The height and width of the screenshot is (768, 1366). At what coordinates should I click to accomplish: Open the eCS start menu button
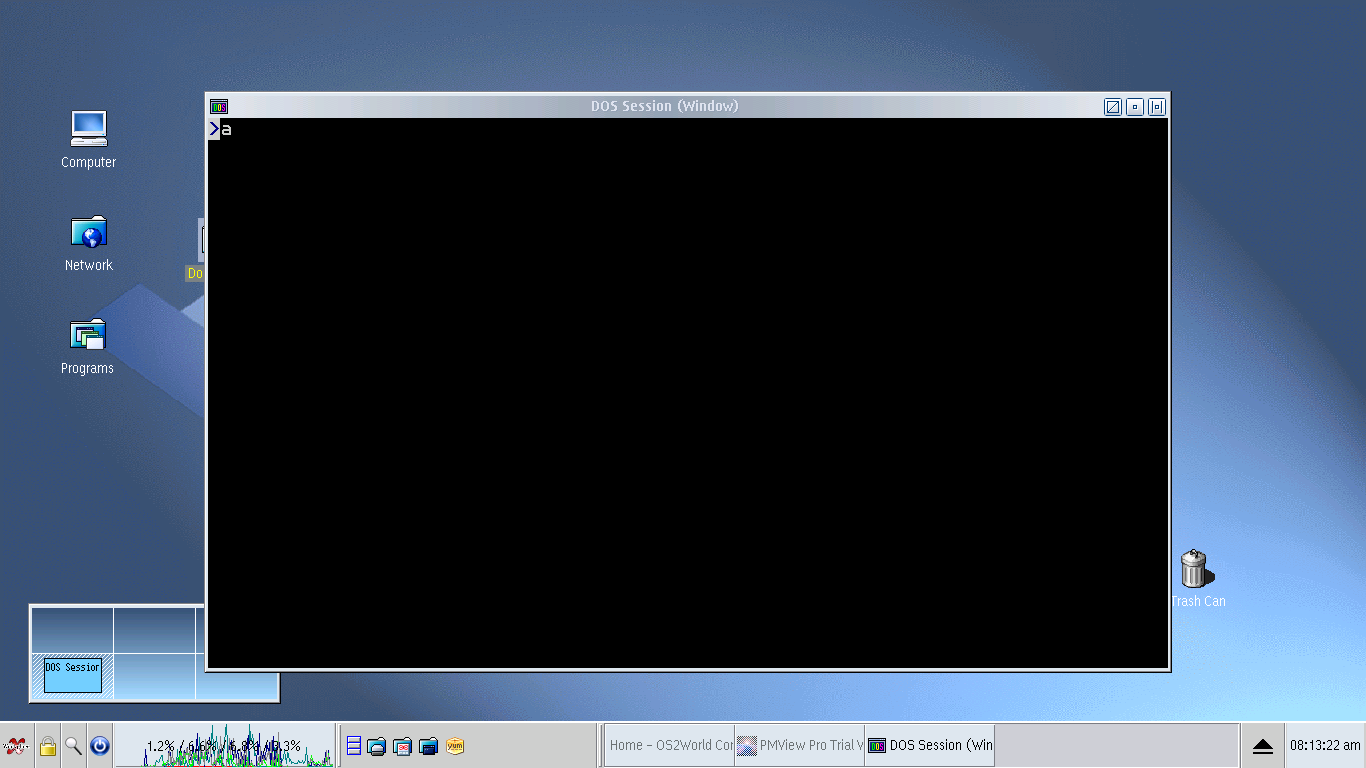coord(16,746)
